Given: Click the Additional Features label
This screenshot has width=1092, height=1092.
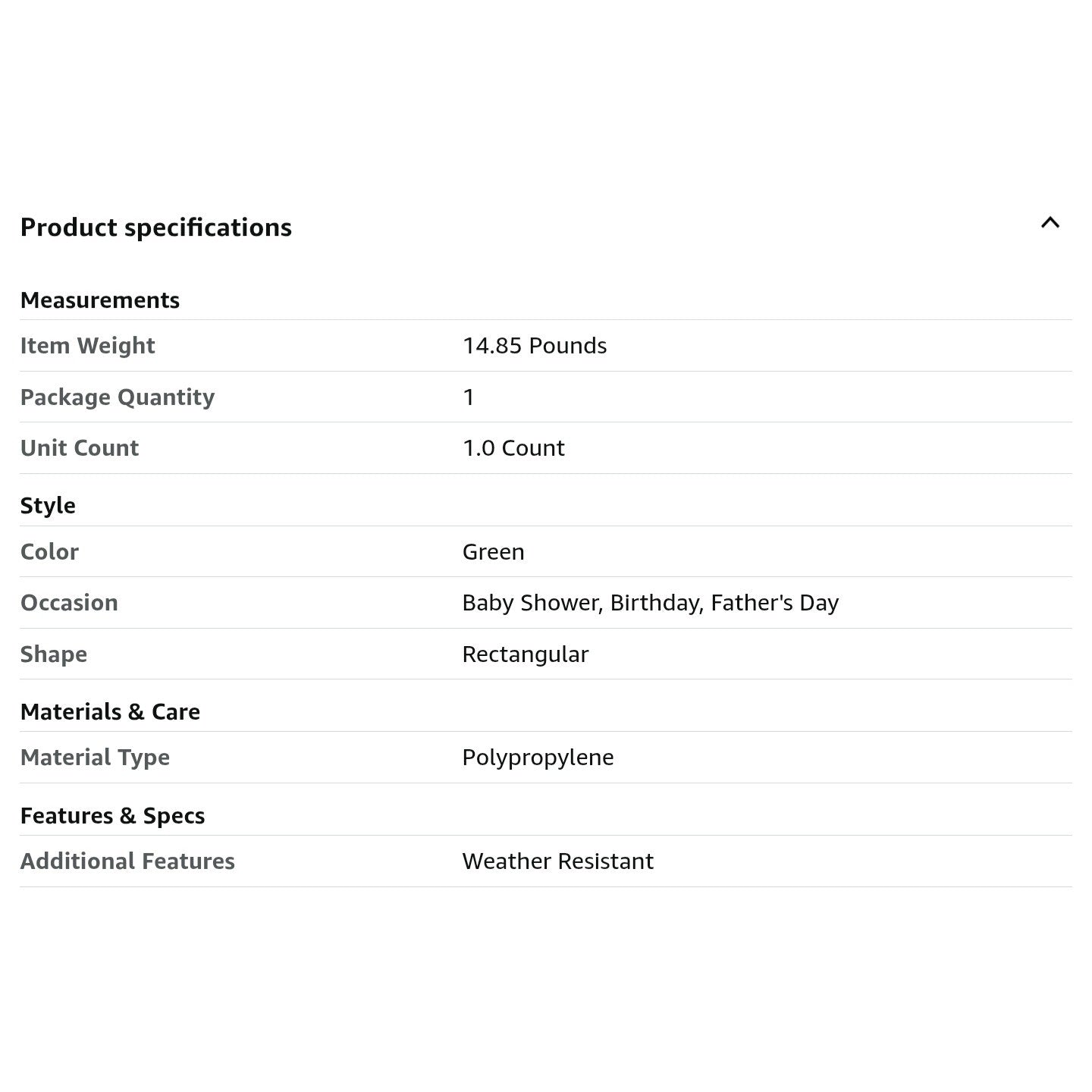Looking at the screenshot, I should [127, 861].
